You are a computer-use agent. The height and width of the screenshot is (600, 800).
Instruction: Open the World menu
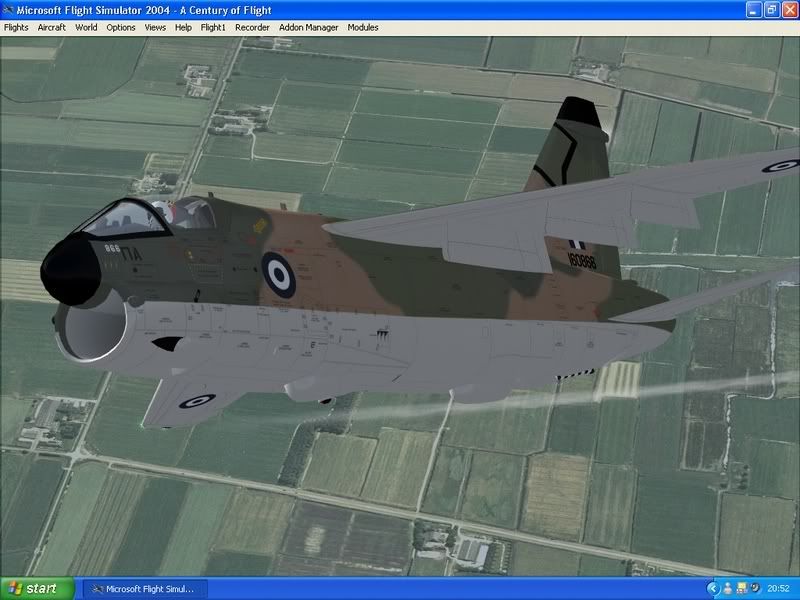click(x=86, y=28)
